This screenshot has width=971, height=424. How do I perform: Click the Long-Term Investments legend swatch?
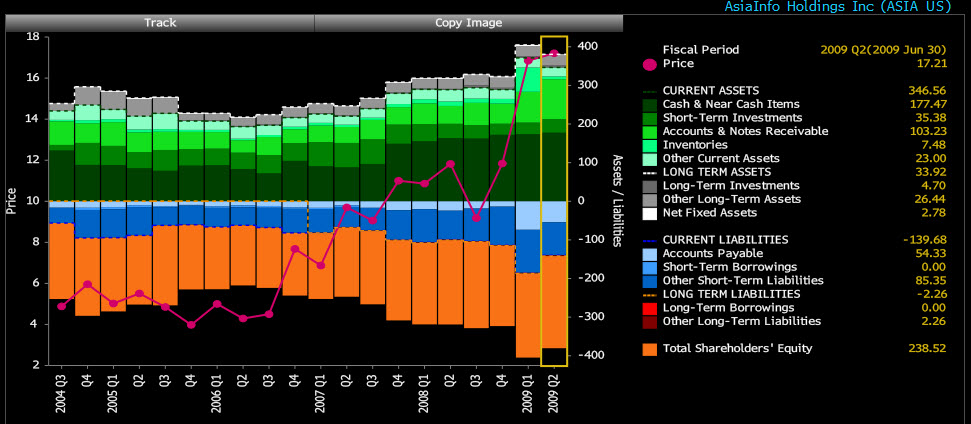tap(650, 186)
